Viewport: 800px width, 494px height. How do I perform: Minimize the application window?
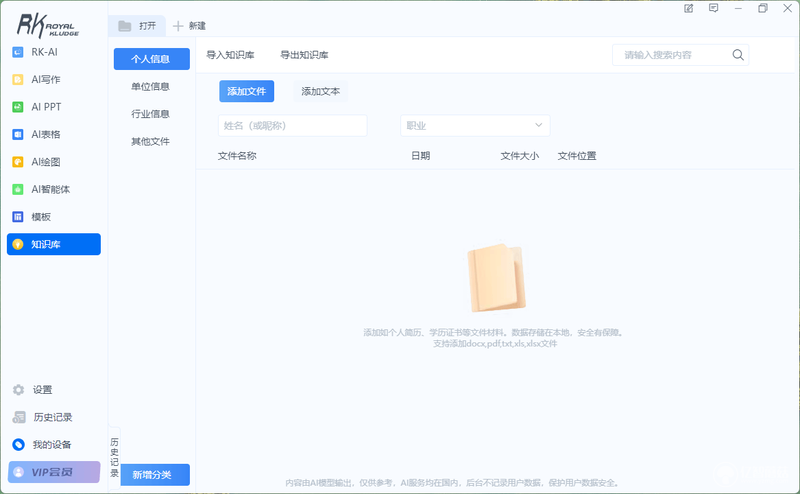(738, 8)
